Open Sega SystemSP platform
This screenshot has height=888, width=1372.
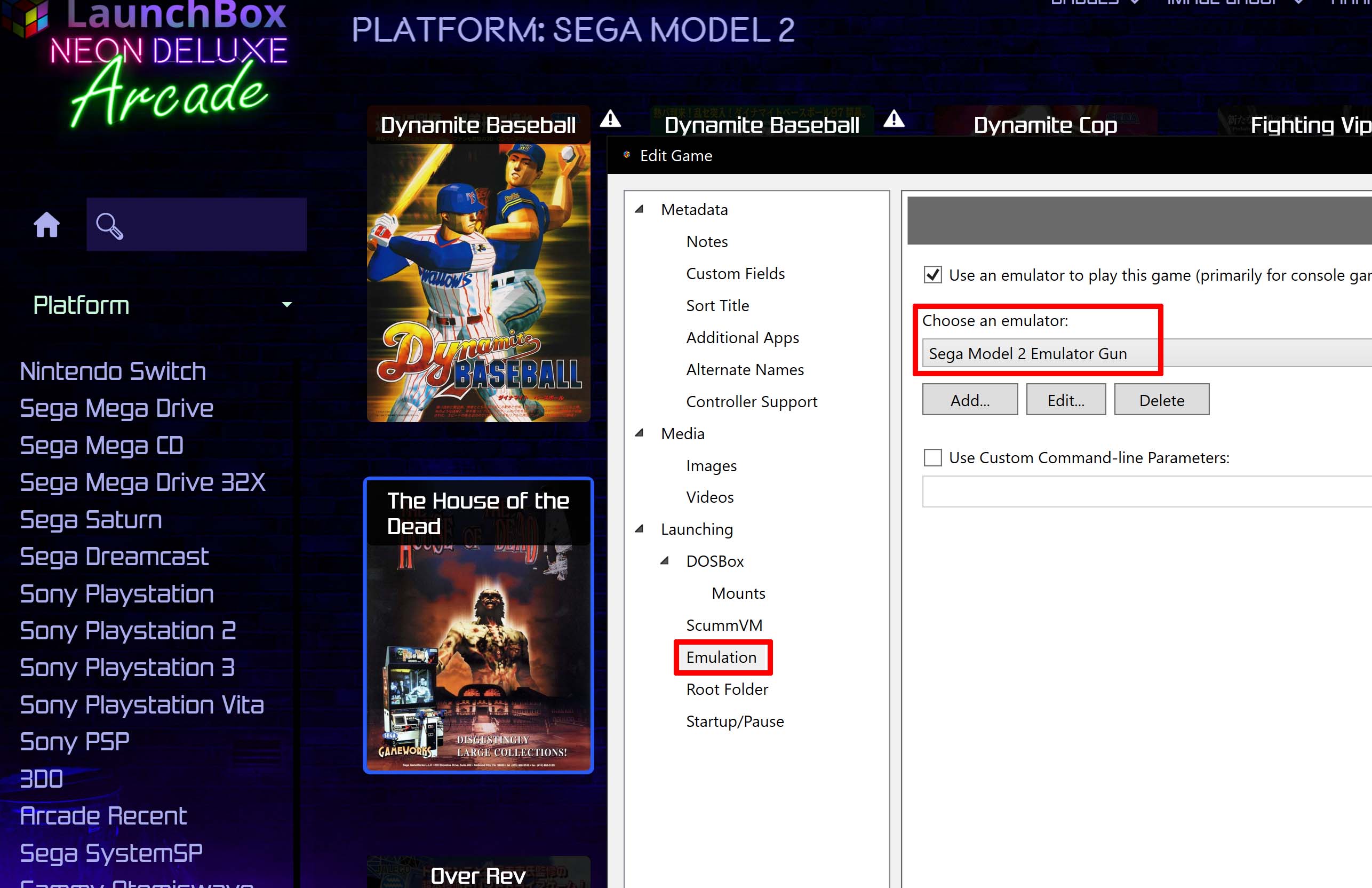[111, 853]
